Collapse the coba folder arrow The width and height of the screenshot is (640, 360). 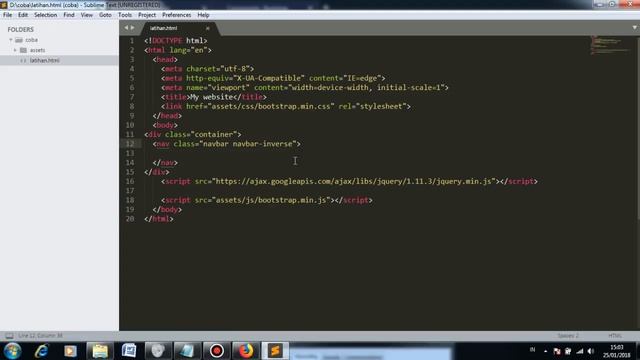pos(11,40)
